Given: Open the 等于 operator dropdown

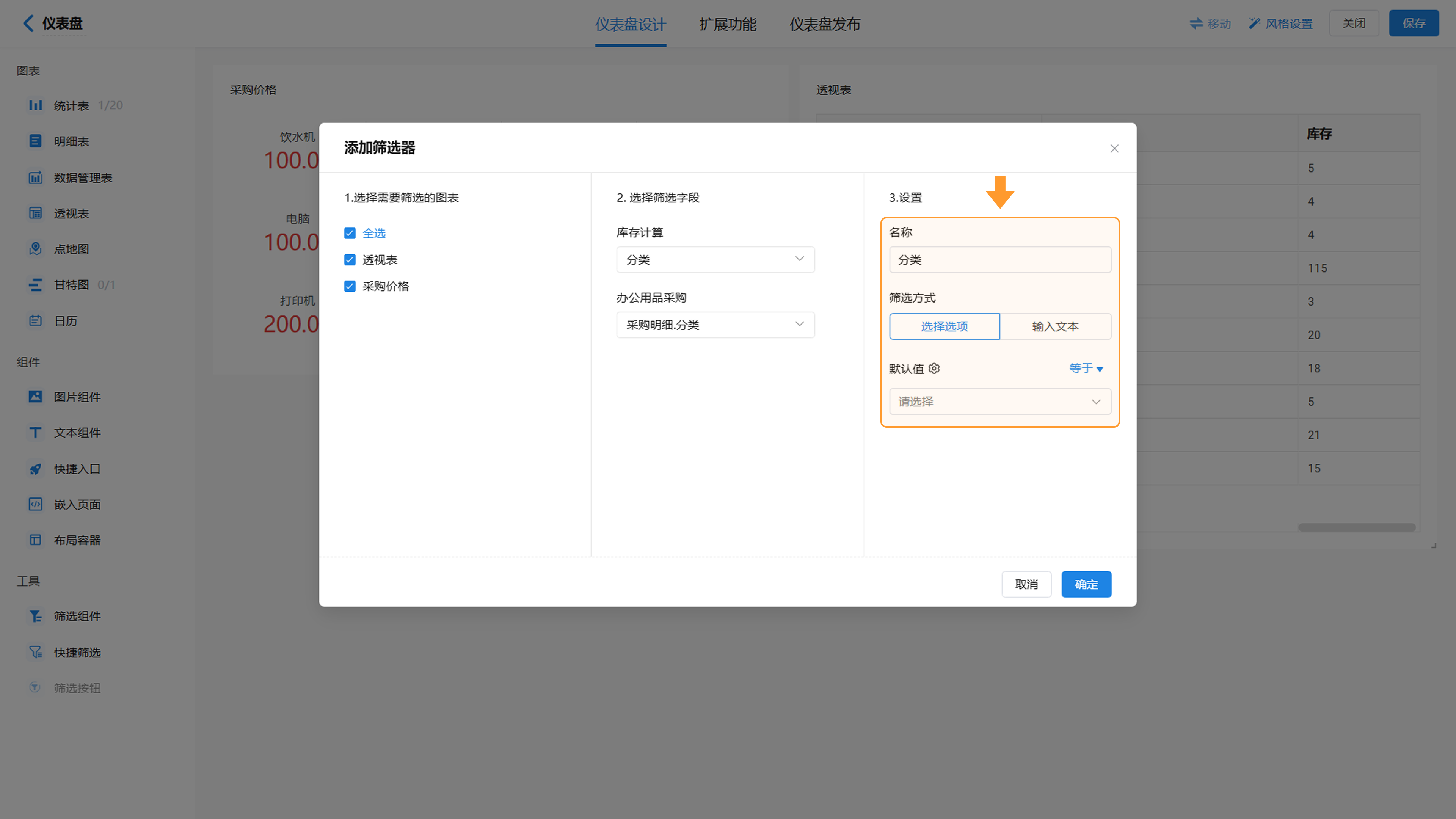Looking at the screenshot, I should [x=1086, y=369].
